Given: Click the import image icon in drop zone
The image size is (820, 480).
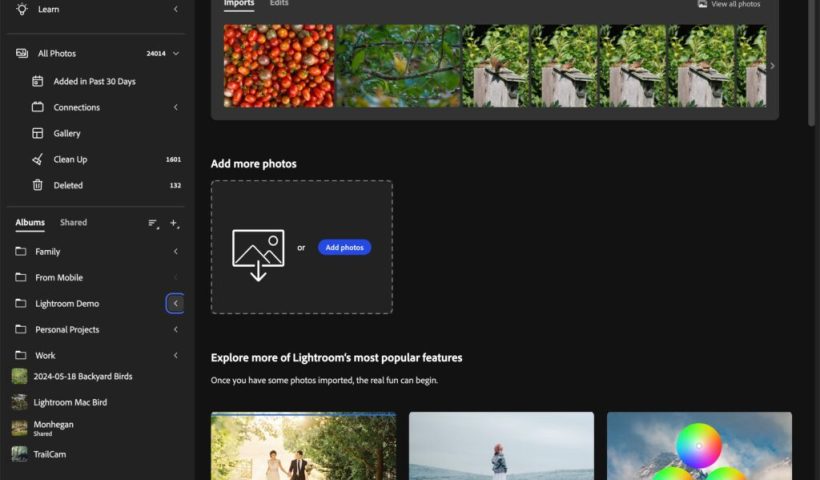Looking at the screenshot, I should (x=258, y=254).
